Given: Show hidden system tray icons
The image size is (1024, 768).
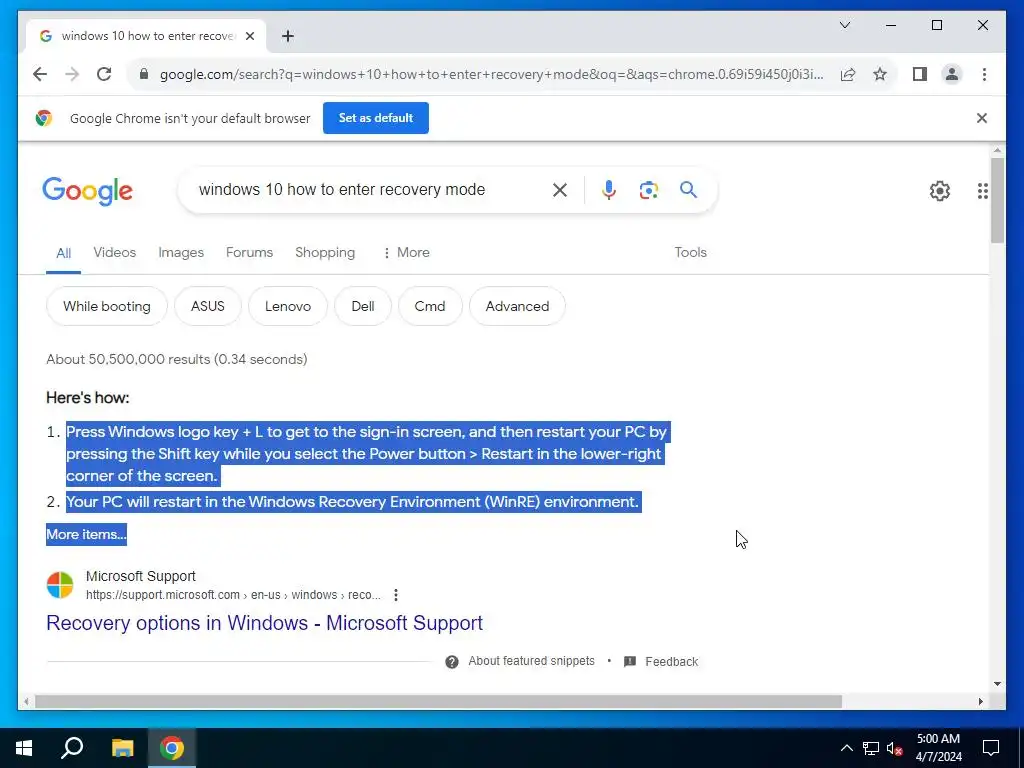Looking at the screenshot, I should tap(846, 748).
